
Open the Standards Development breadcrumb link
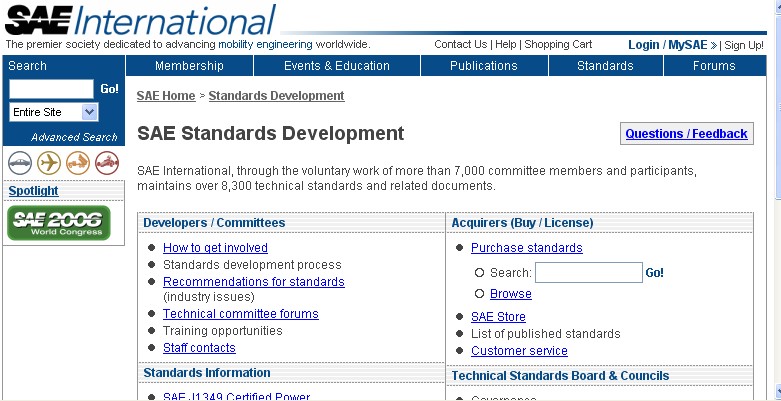click(276, 96)
